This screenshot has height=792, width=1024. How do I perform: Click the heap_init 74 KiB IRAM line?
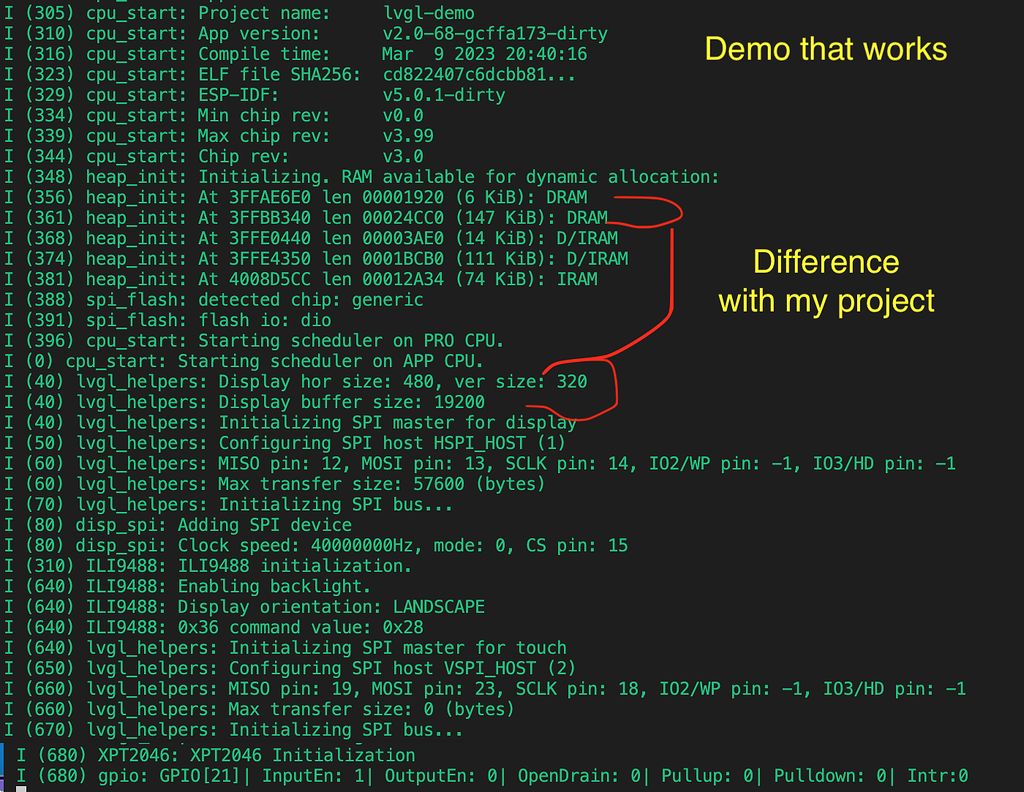click(301, 279)
